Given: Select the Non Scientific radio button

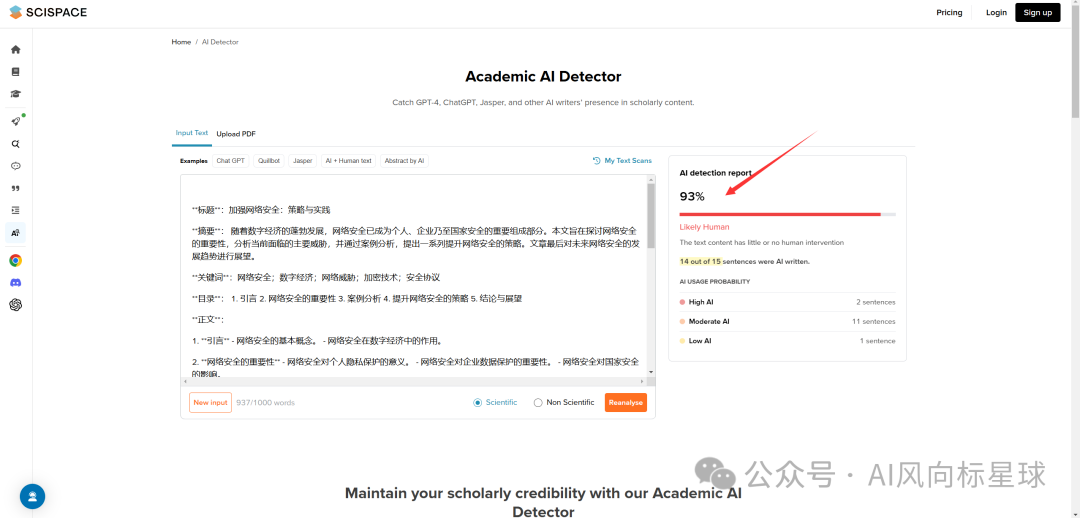Looking at the screenshot, I should 538,402.
